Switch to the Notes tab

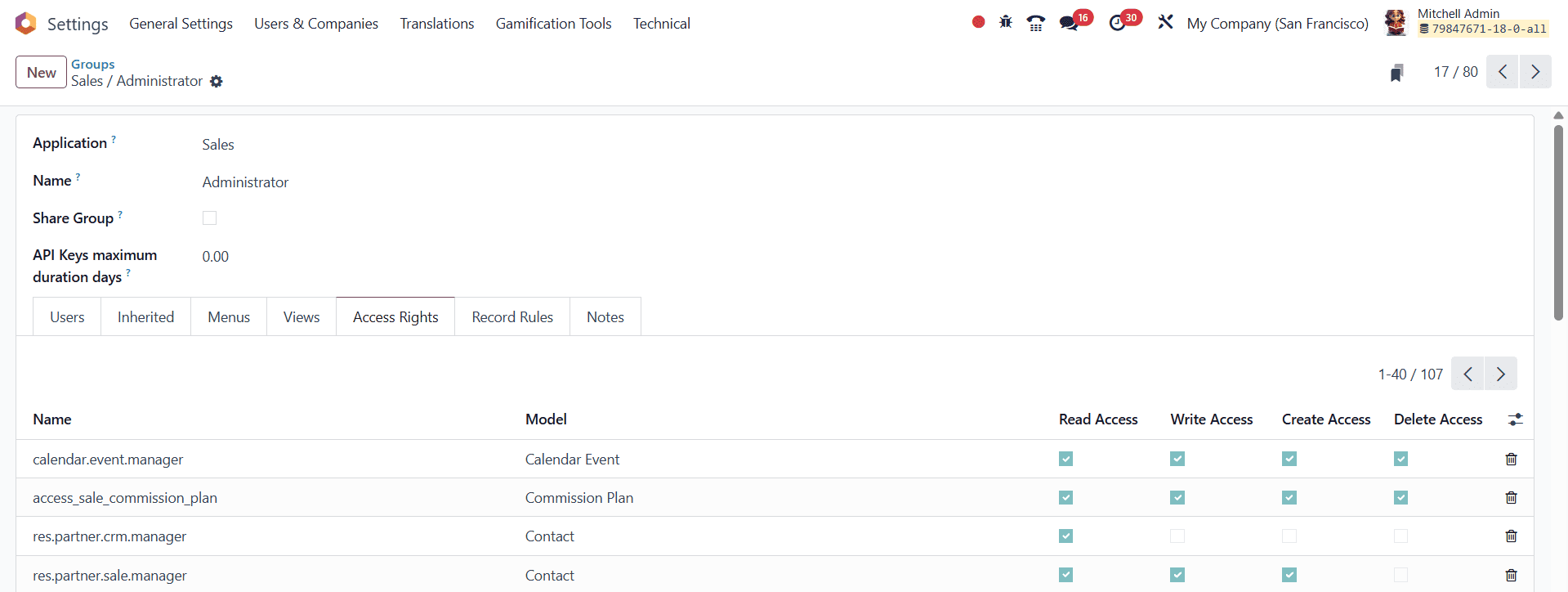605,316
